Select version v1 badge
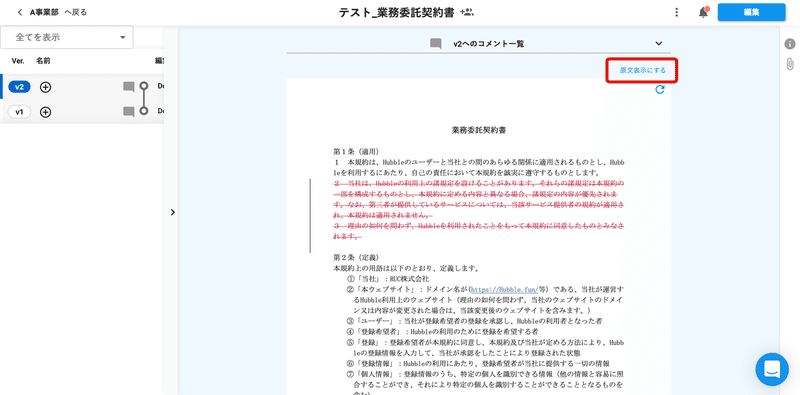Image resolution: width=800 pixels, height=395 pixels. click(x=19, y=112)
